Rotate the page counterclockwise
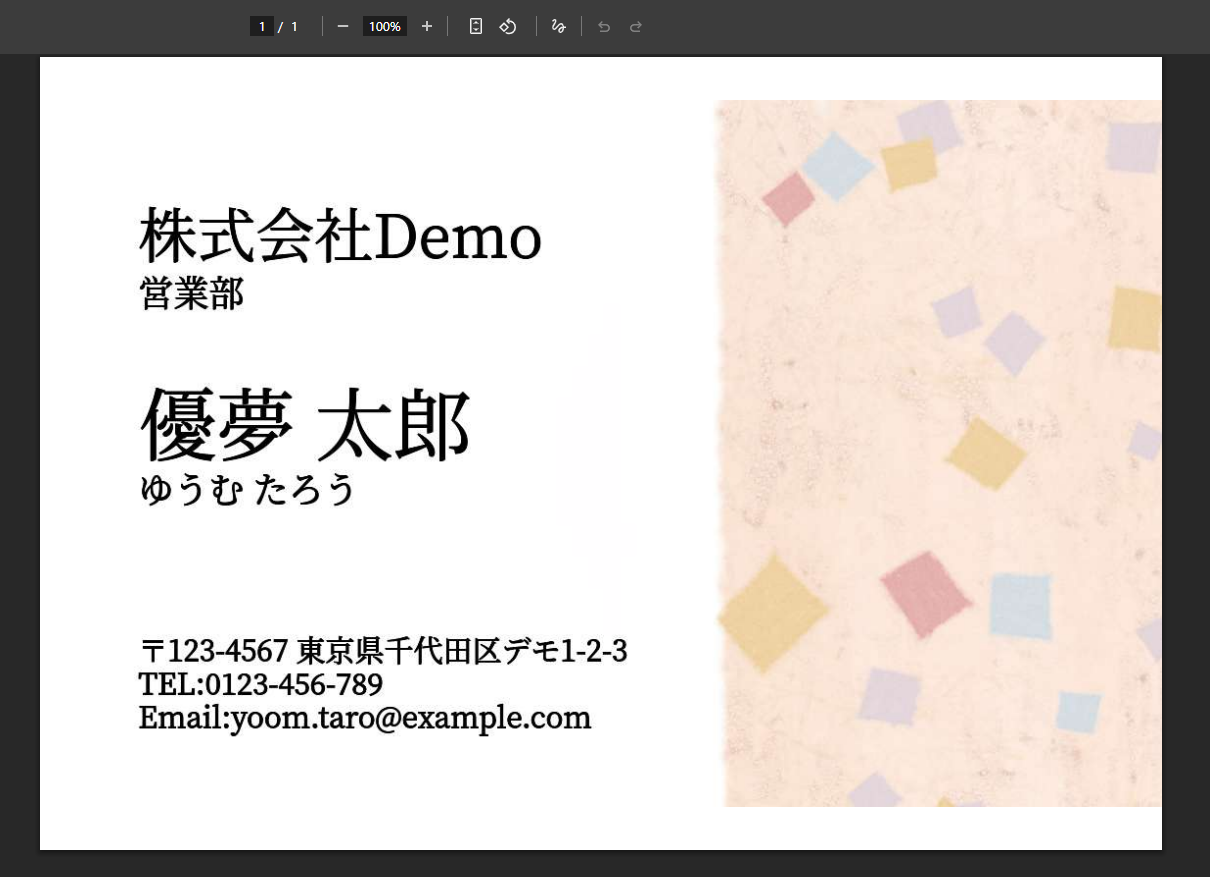Screen dimensions: 1210x877 pyautogui.click(x=508, y=27)
